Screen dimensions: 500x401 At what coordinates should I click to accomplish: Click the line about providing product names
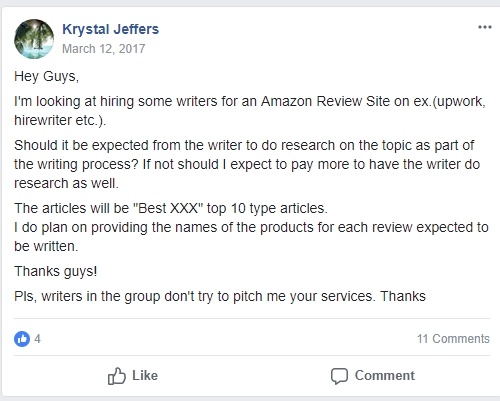point(251,237)
